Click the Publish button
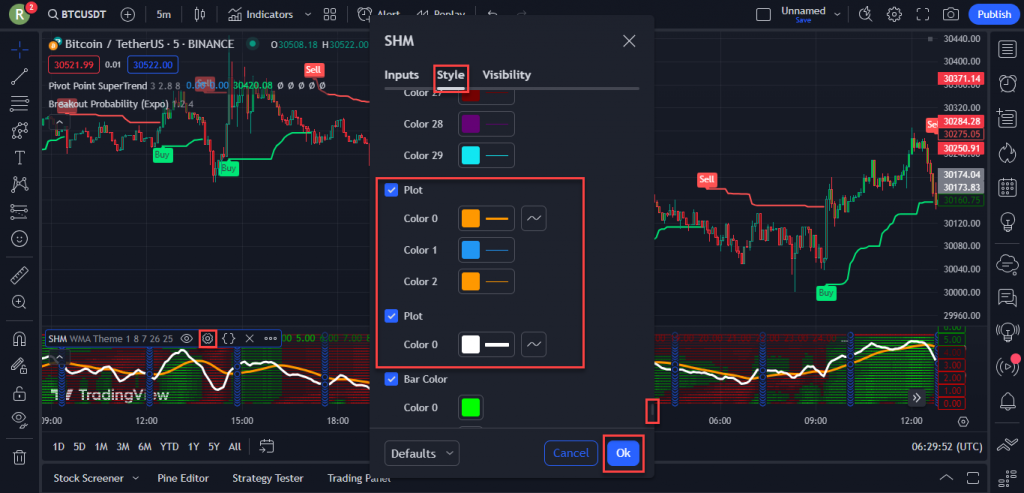The height and width of the screenshot is (493, 1024). [994, 14]
